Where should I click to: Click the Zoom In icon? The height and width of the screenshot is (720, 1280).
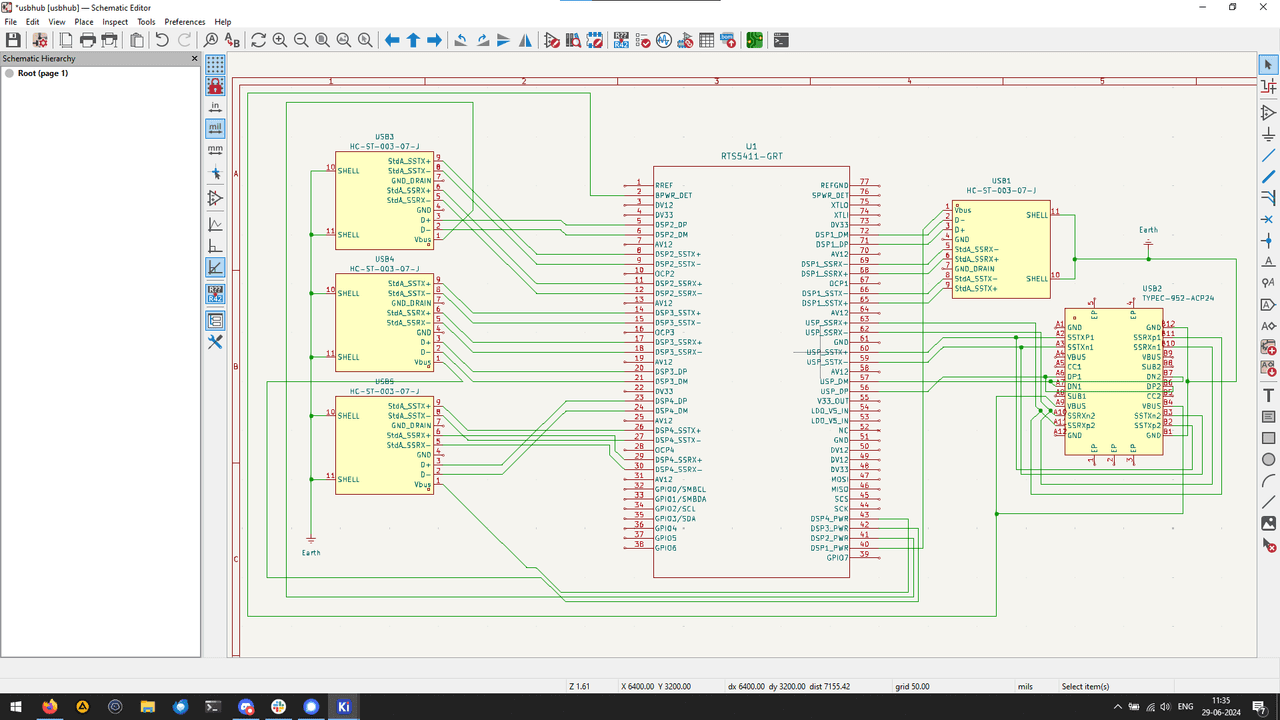pyautogui.click(x=280, y=40)
